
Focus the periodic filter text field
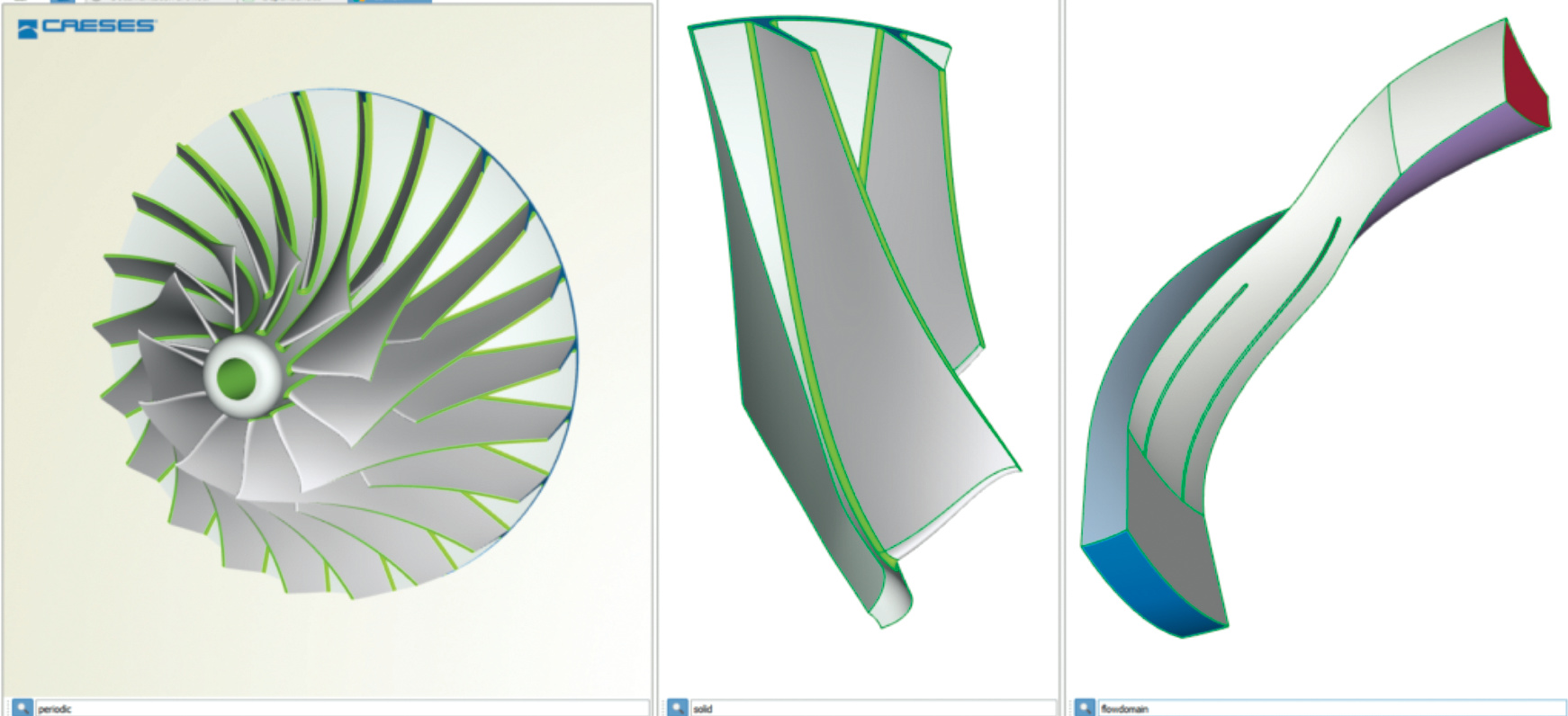(x=342, y=709)
